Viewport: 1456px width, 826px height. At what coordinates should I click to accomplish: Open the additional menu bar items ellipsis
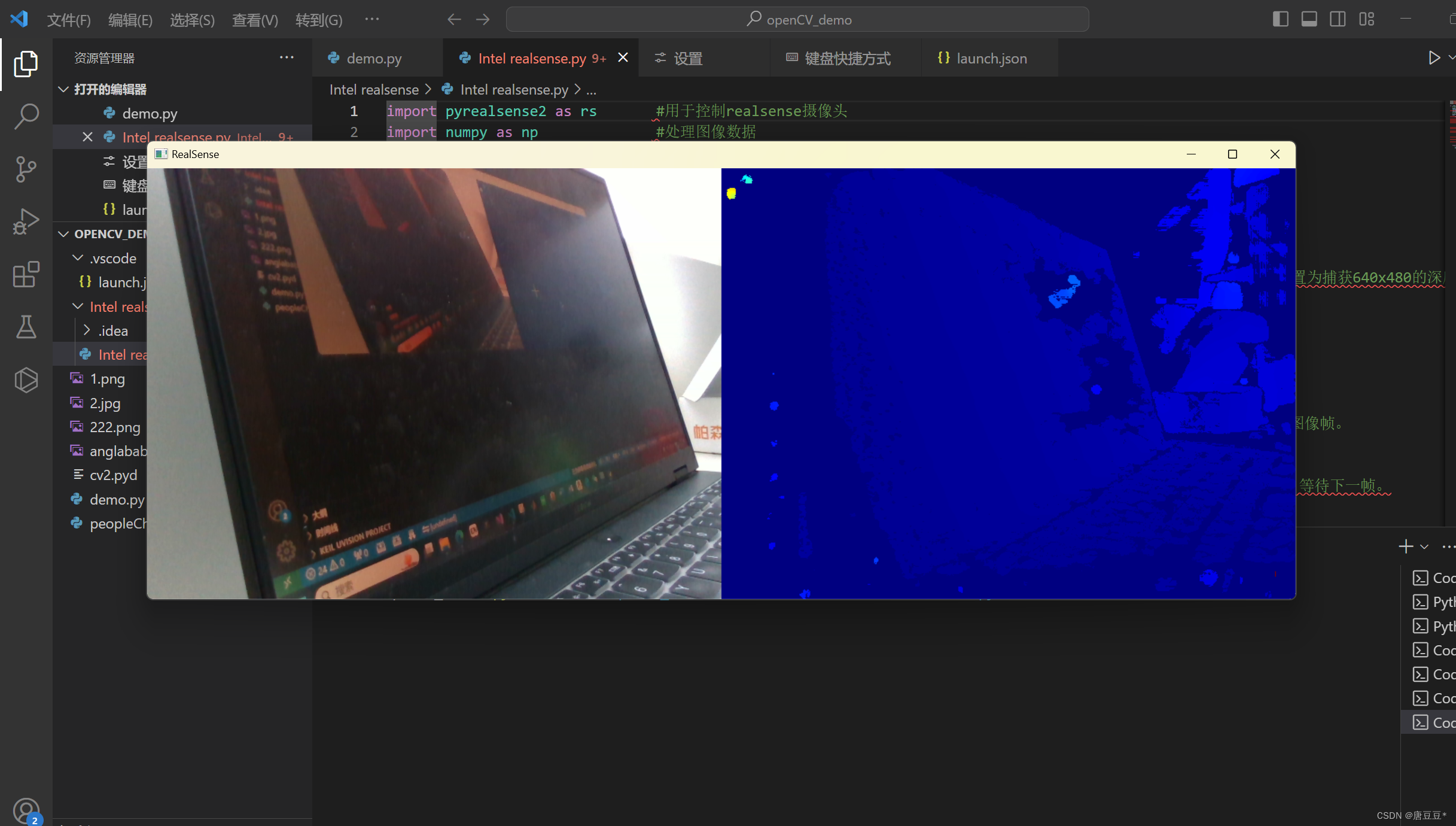click(x=372, y=19)
